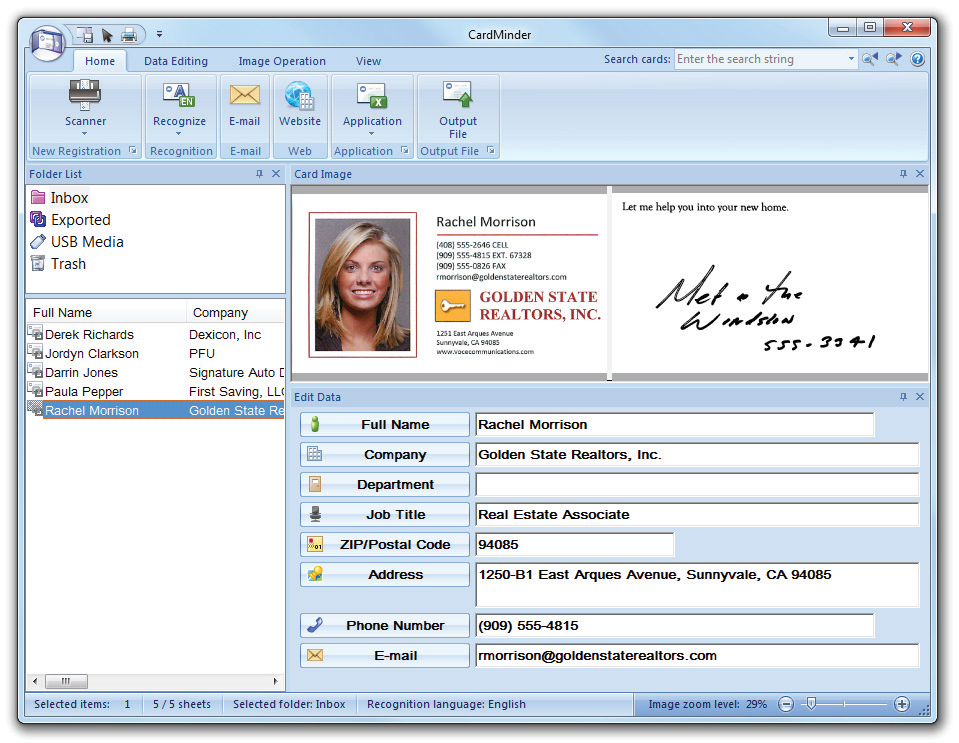The width and height of the screenshot is (959, 743).
Task: Open Quick Access Toolbar customize dropdown
Action: pos(159,35)
